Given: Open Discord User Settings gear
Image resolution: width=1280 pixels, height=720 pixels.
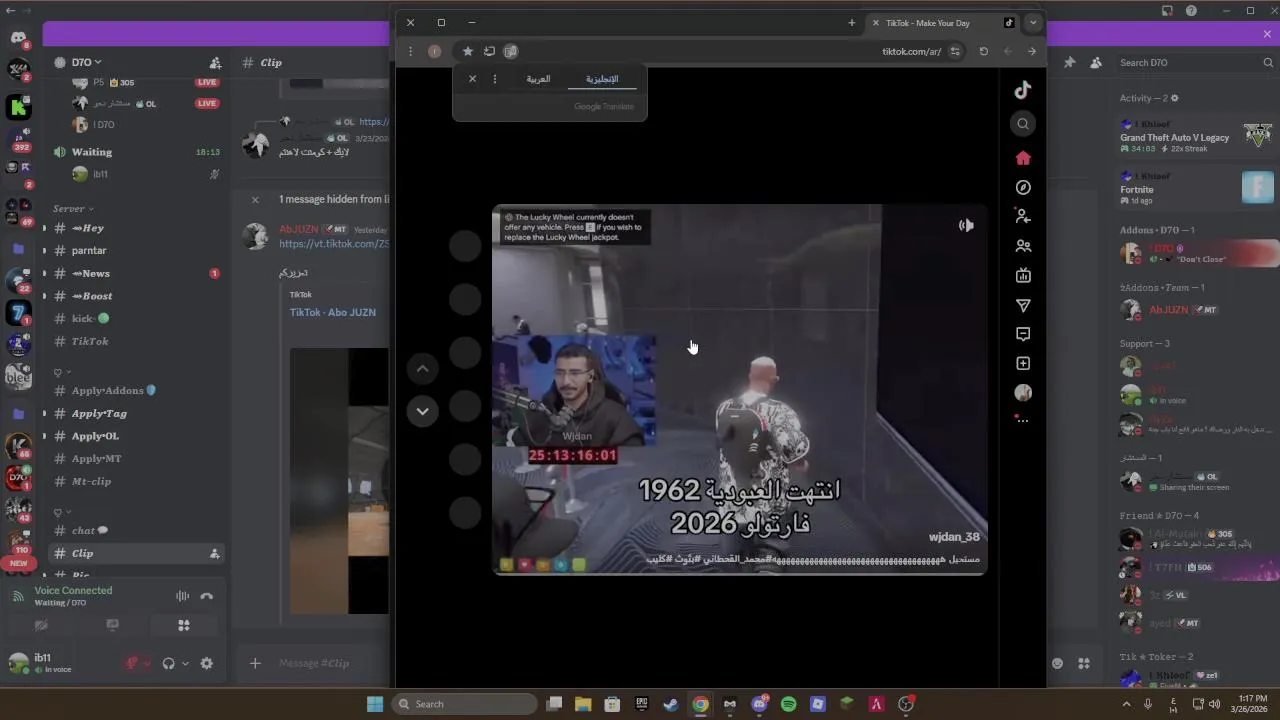Looking at the screenshot, I should [207, 663].
